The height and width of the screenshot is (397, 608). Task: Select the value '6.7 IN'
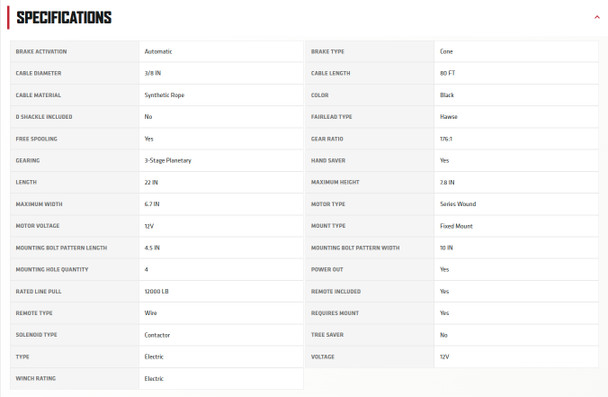[152, 204]
